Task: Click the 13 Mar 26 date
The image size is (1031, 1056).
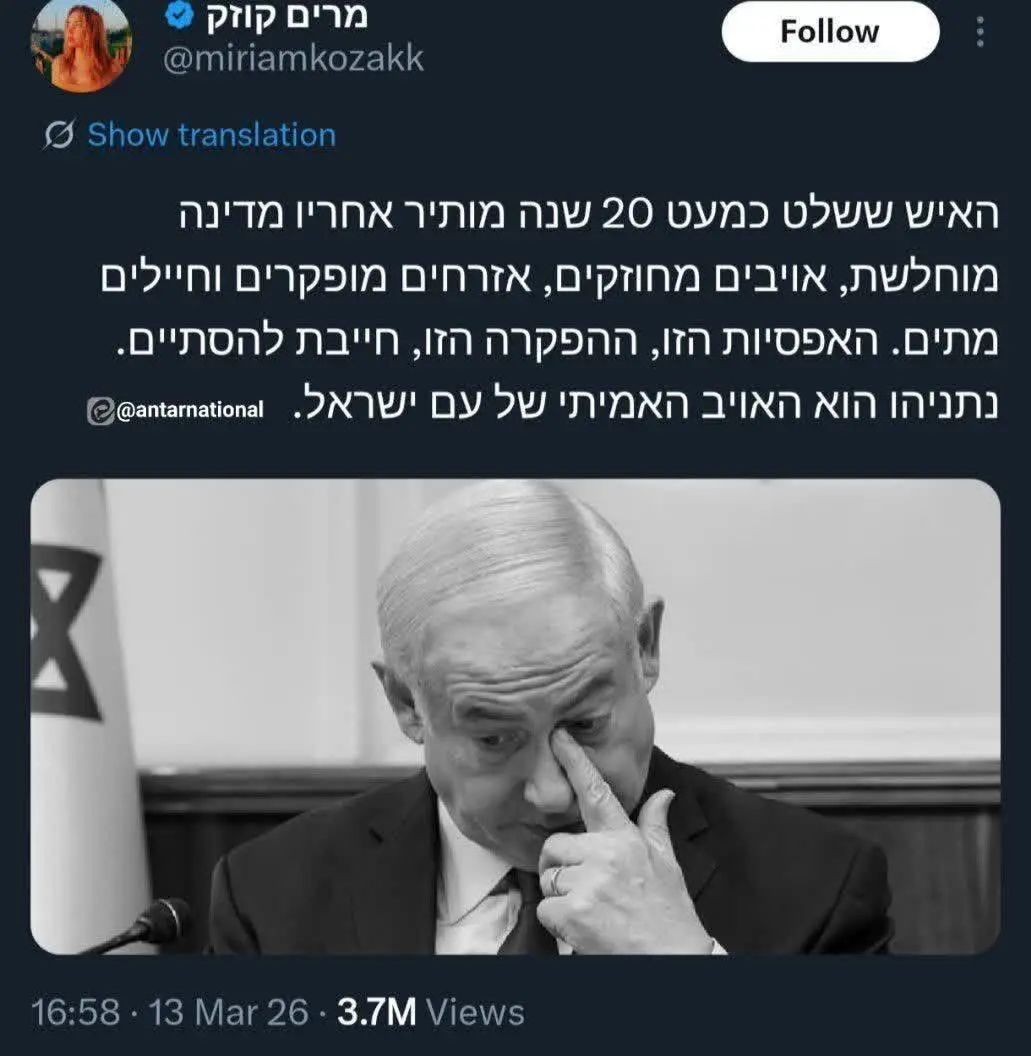Action: tap(228, 1012)
